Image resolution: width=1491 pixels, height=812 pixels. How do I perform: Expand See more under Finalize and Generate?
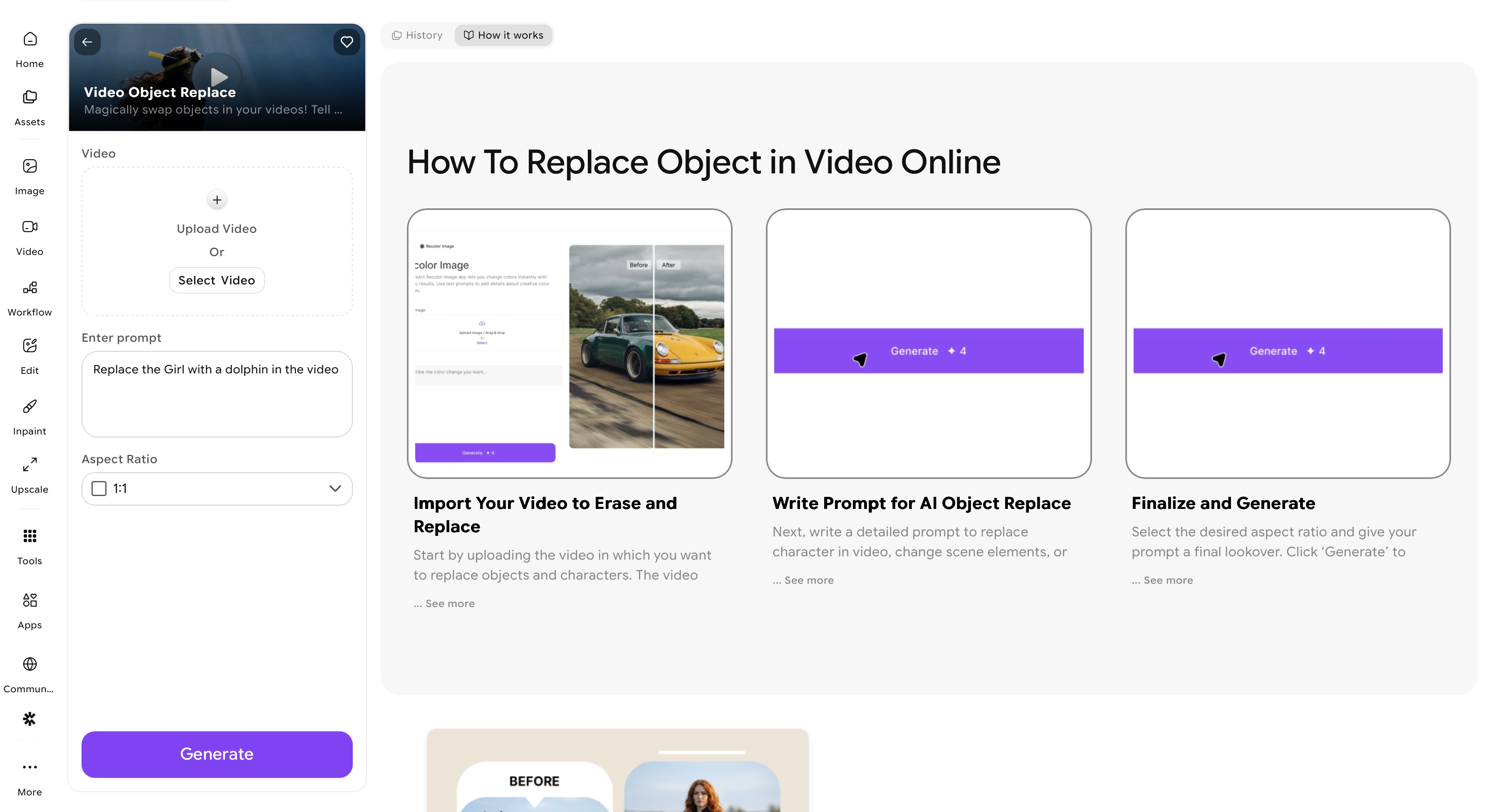click(1167, 580)
